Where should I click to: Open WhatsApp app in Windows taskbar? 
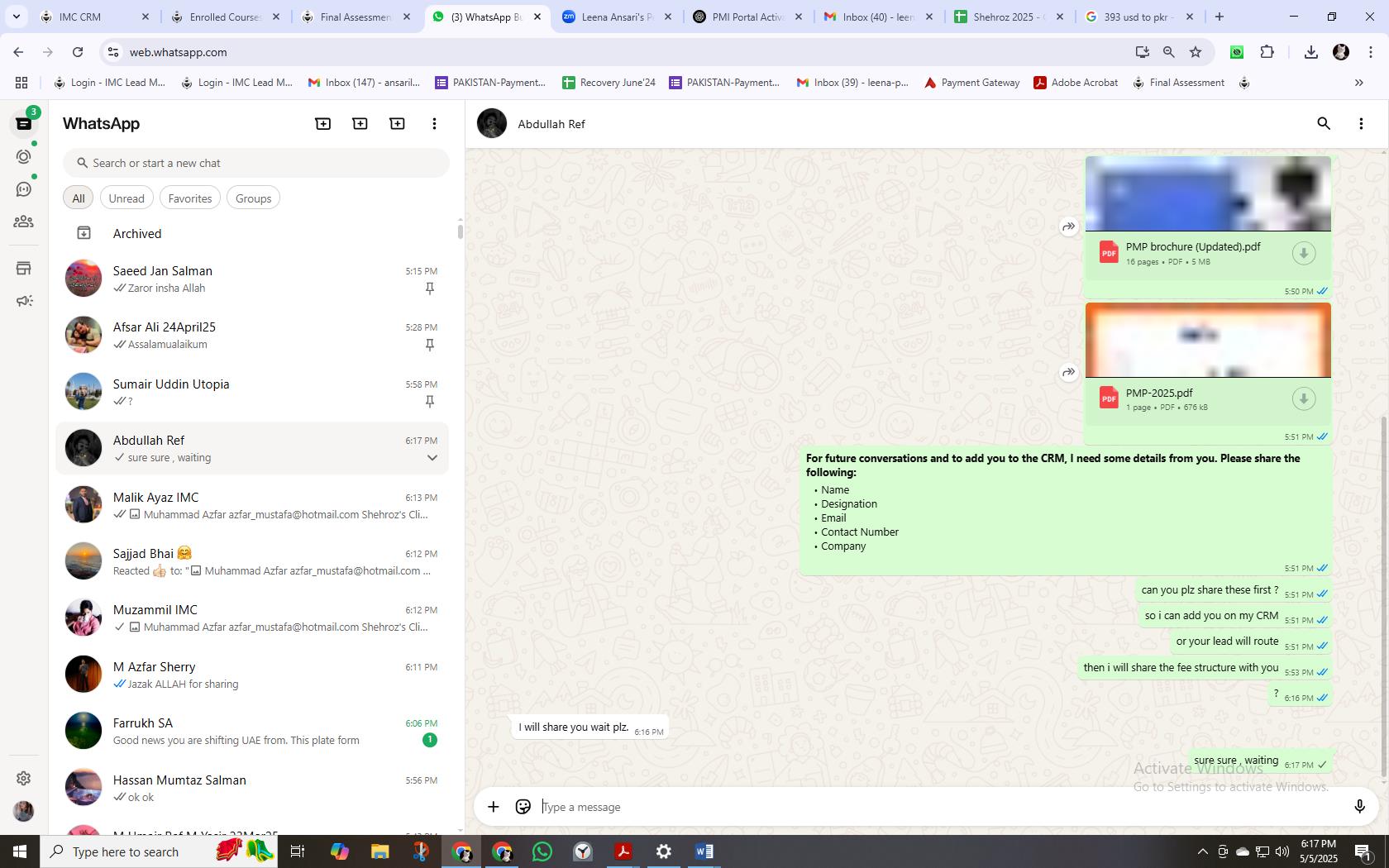542,851
